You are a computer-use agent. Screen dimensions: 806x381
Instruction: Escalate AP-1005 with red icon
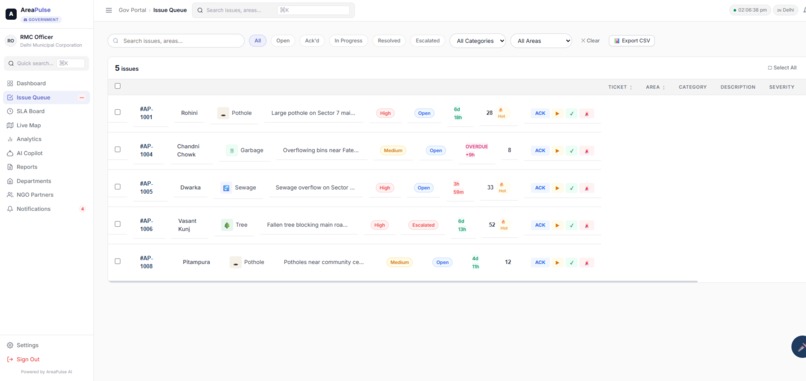coord(587,188)
